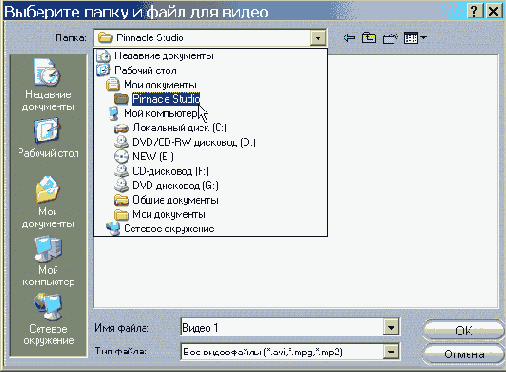Viewport: 506px width, 372px height.
Task: Open the Views menu icon
Action: (x=415, y=38)
